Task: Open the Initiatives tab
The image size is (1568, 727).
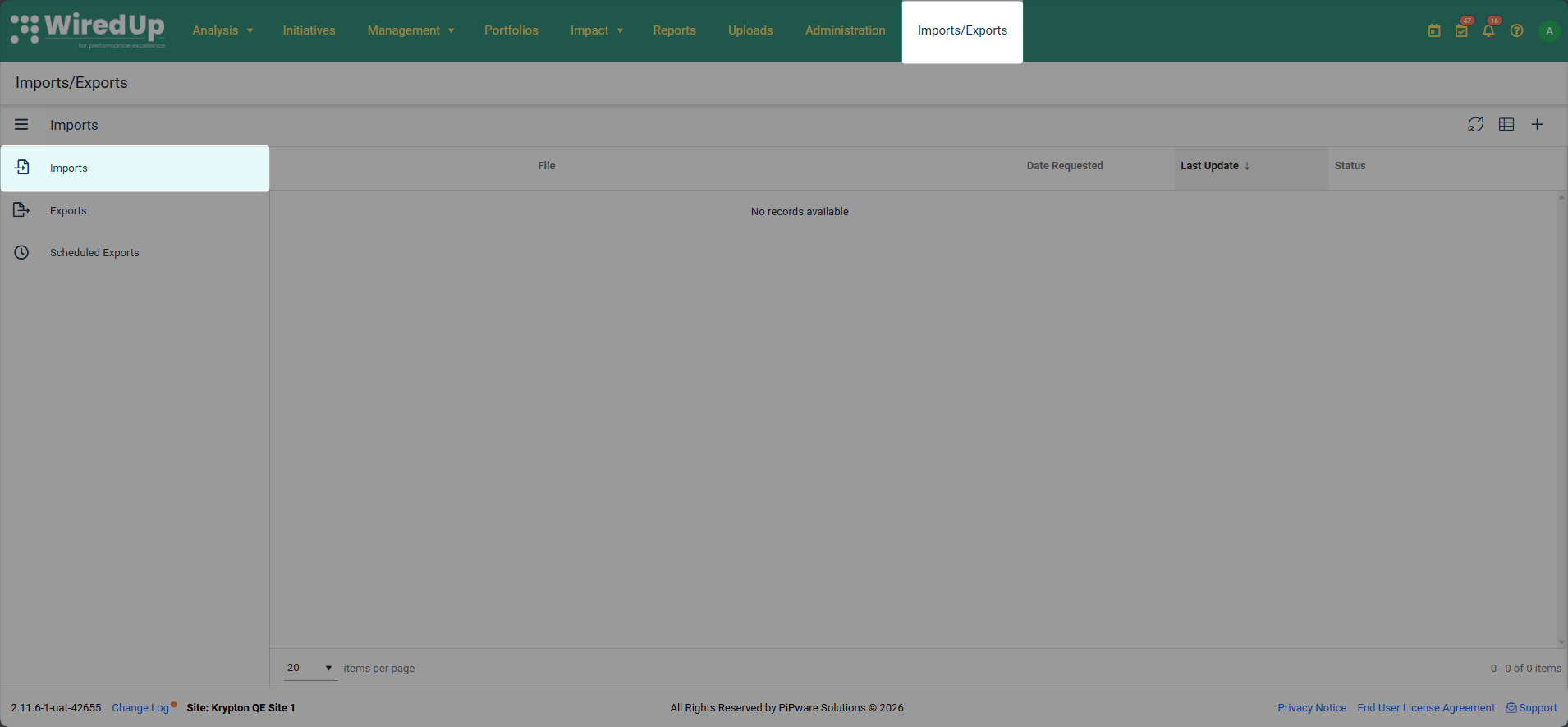Action: [x=309, y=30]
